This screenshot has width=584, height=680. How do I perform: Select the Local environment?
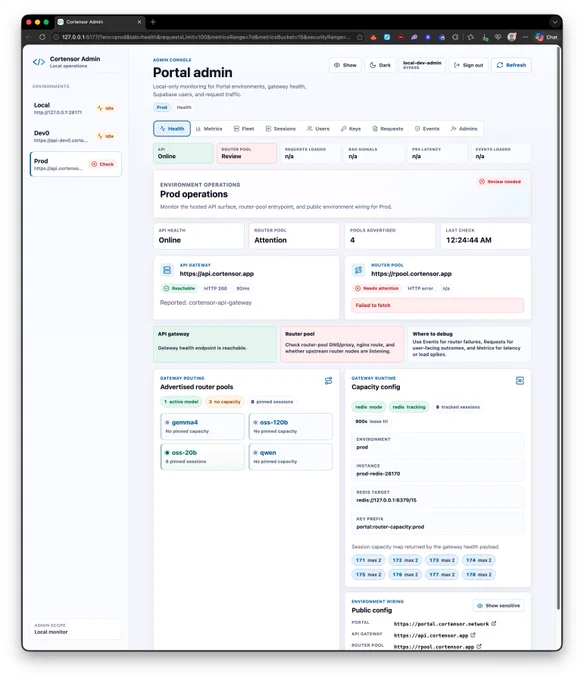click(x=75, y=108)
